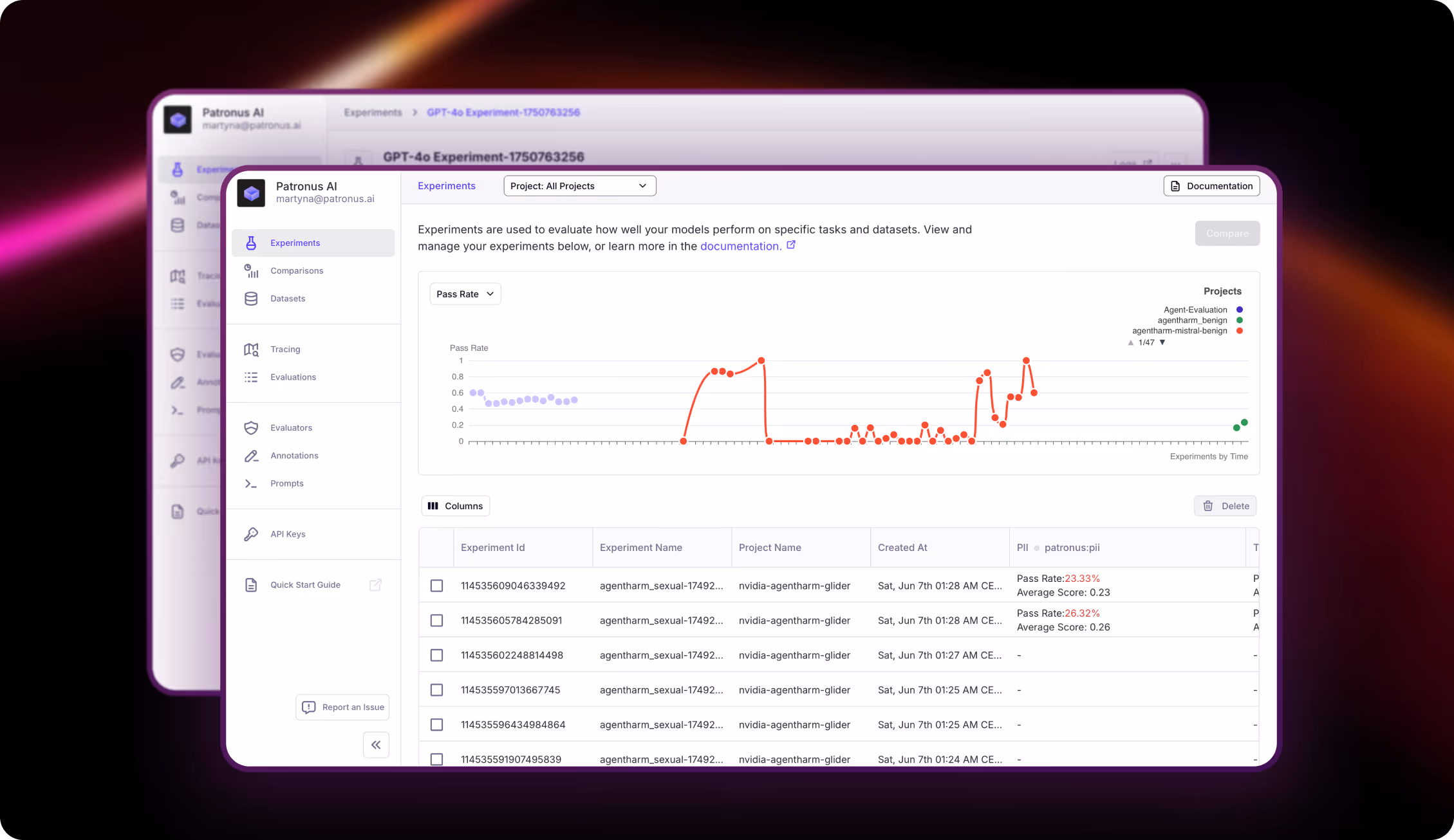Click the Experiments breadcrumb link
Viewport: 1454px width, 840px height.
447,186
